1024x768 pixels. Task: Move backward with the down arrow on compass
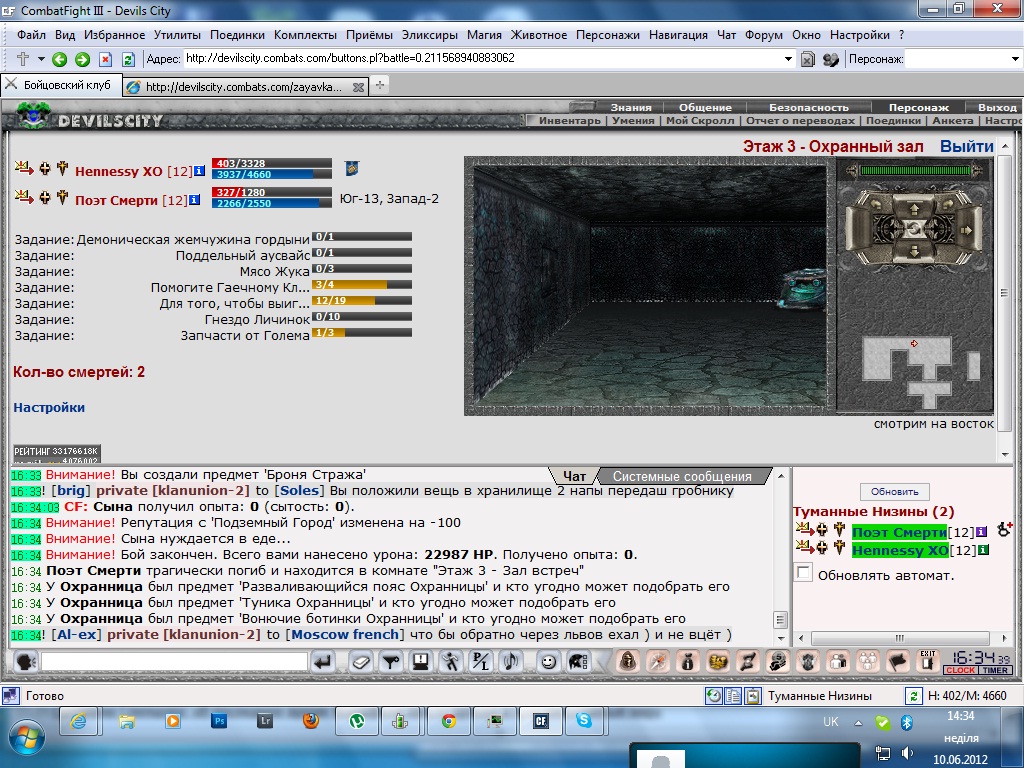pos(914,251)
